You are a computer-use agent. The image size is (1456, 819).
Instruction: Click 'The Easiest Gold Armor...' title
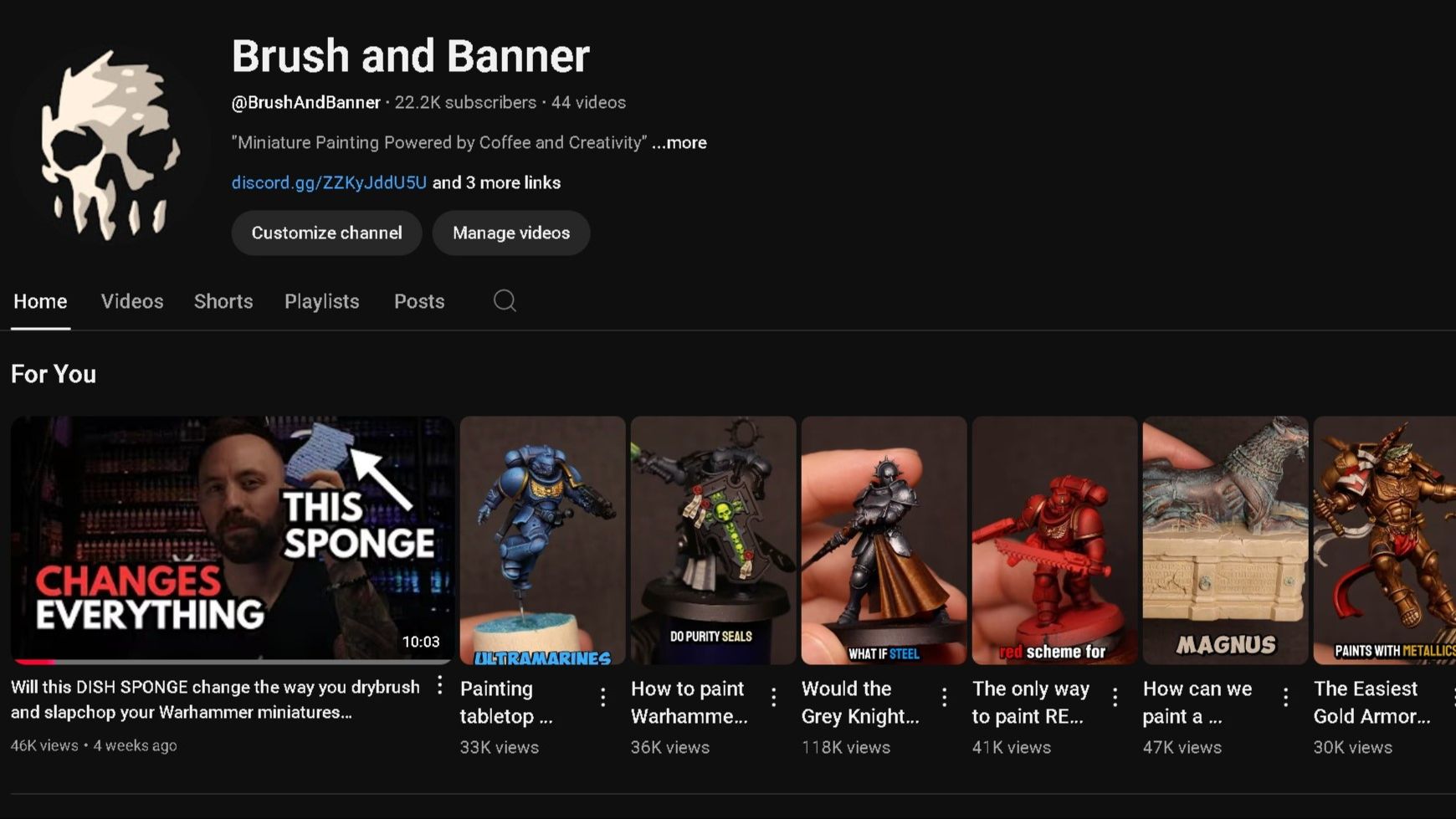[1372, 703]
